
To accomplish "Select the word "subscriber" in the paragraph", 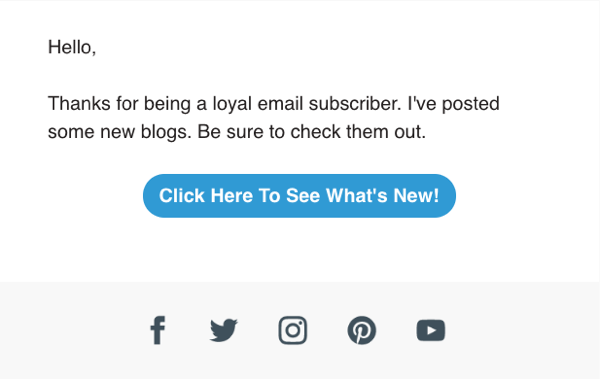I will [355, 104].
